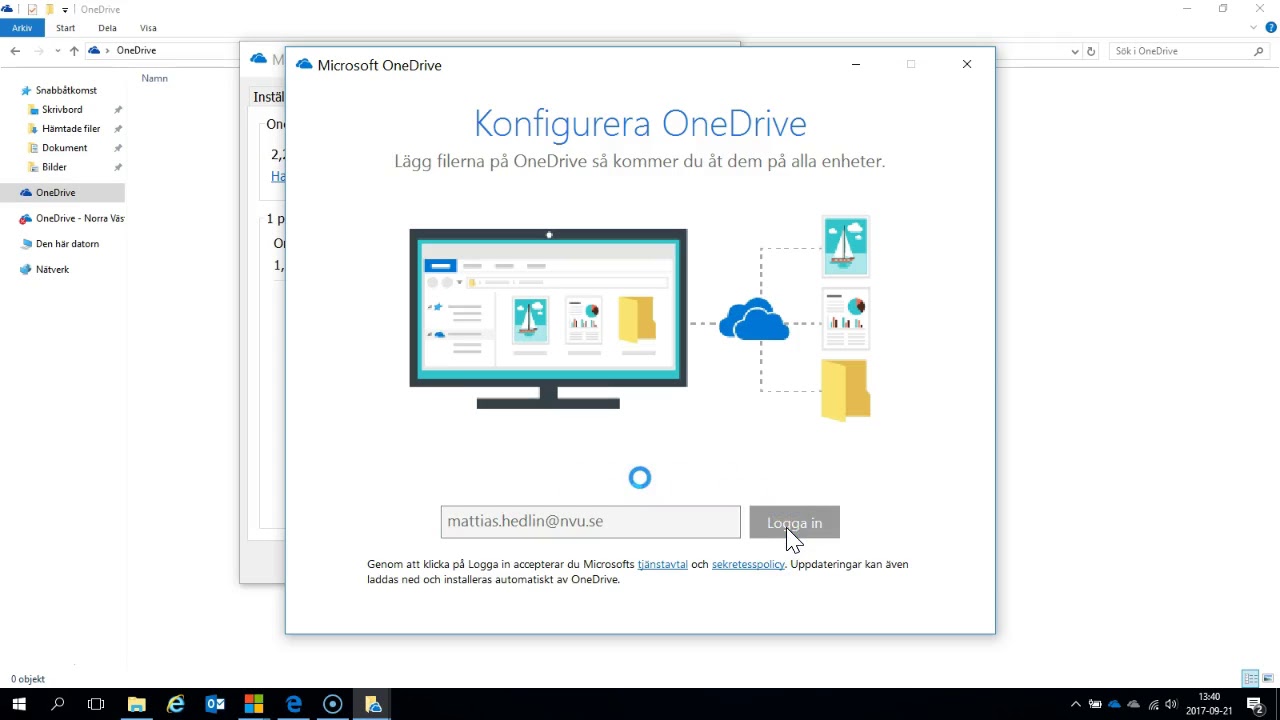
Task: Sort by the Namn column header
Action: coord(155,78)
